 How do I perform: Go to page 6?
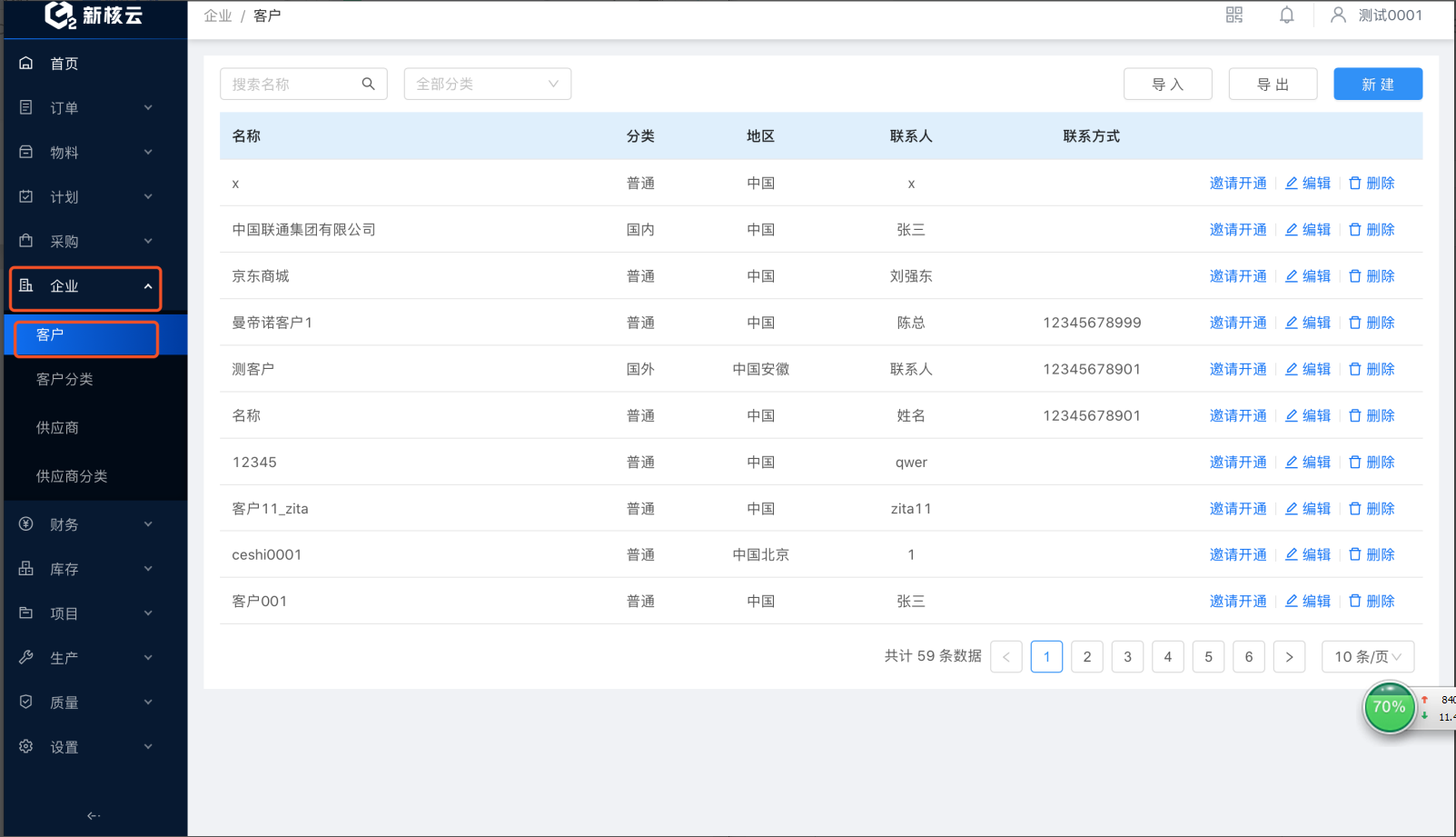pos(1249,656)
